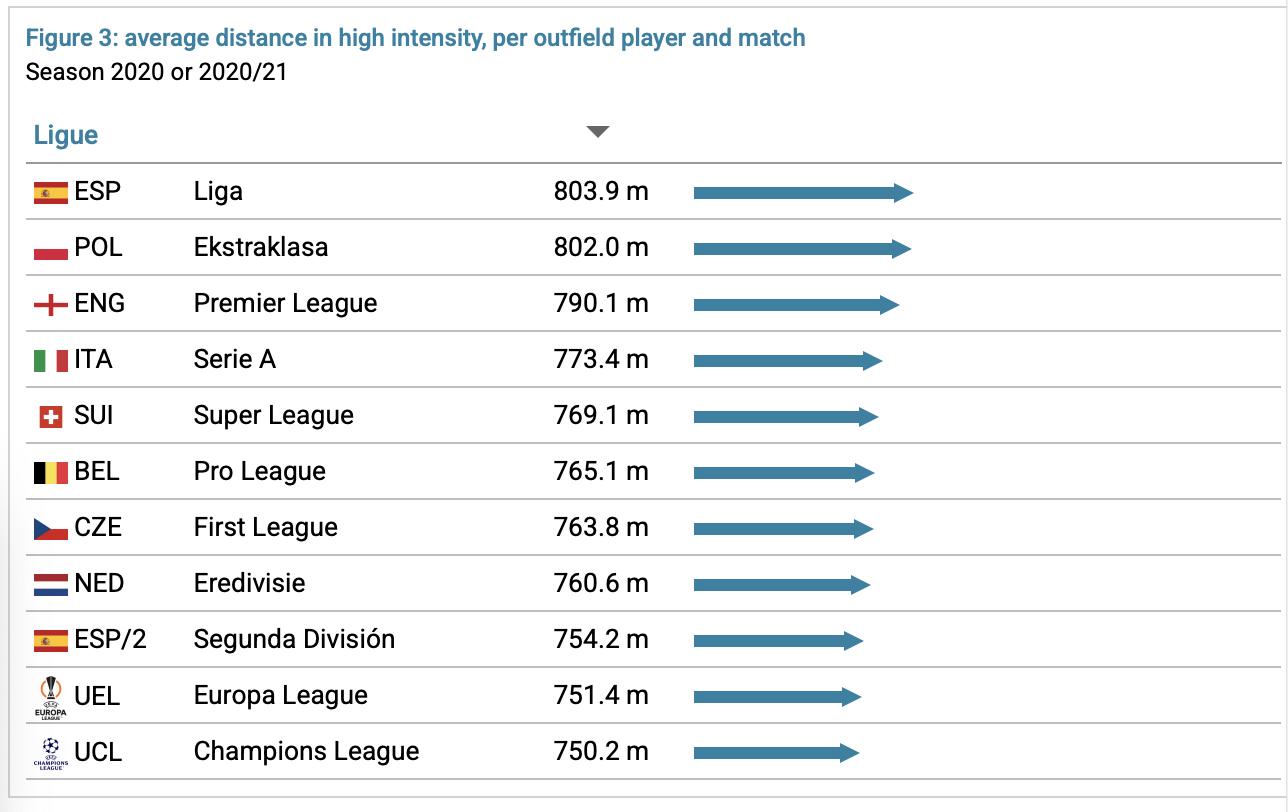Click the Champions League distance bar
This screenshot has width=1288, height=812.
775,753
